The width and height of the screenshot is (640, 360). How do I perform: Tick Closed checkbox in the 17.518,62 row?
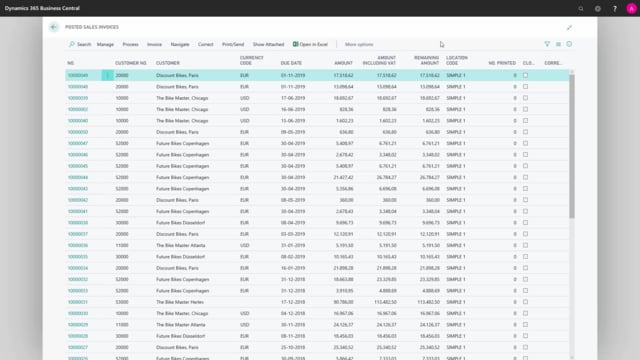pos(525,75)
